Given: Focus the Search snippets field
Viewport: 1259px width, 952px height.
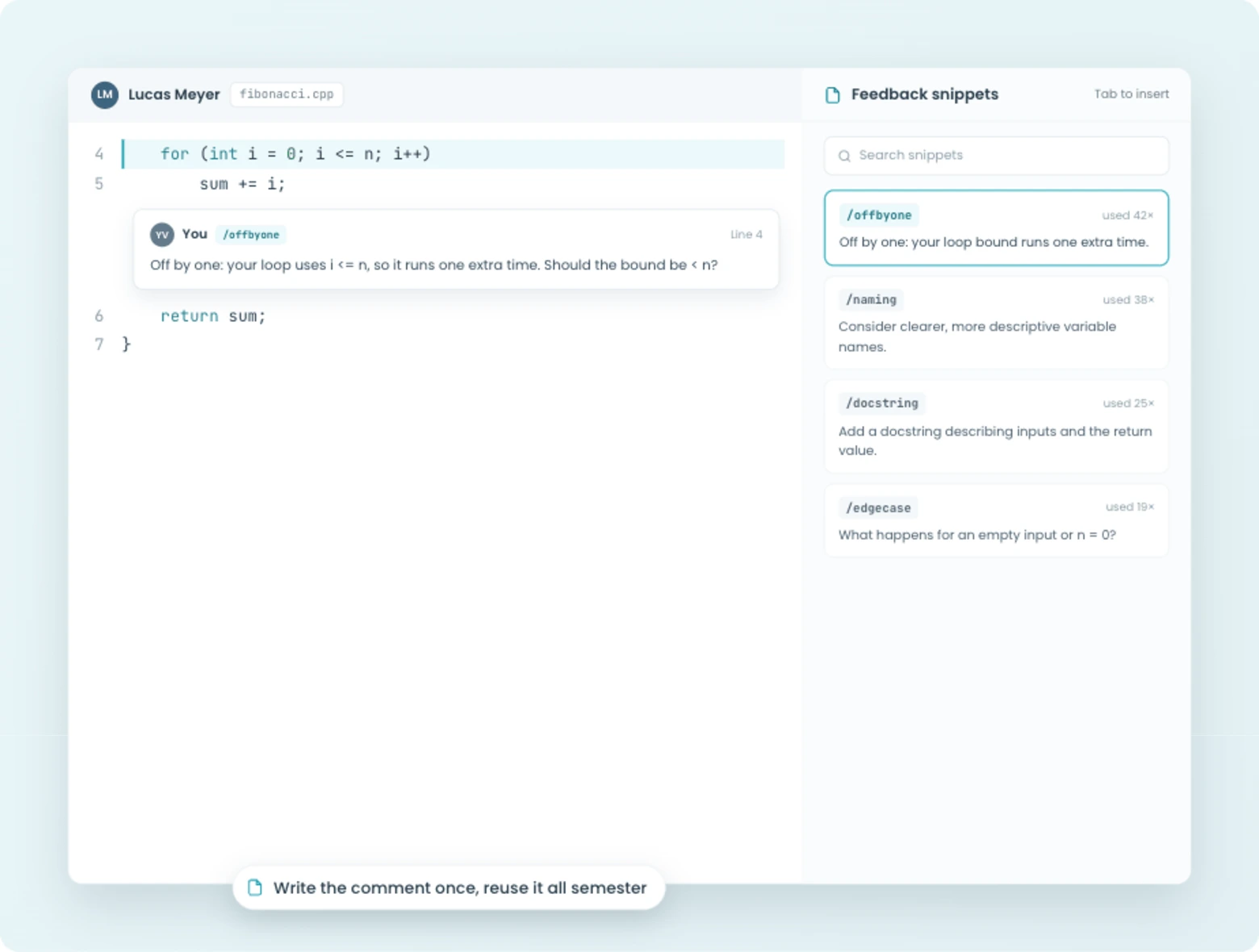Looking at the screenshot, I should (996, 156).
